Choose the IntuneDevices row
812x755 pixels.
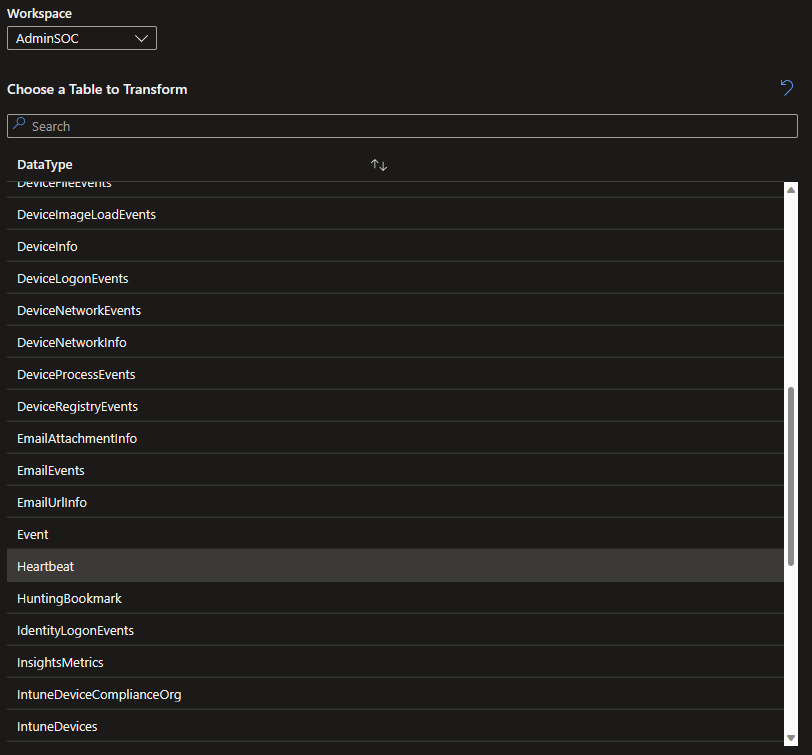(x=395, y=727)
